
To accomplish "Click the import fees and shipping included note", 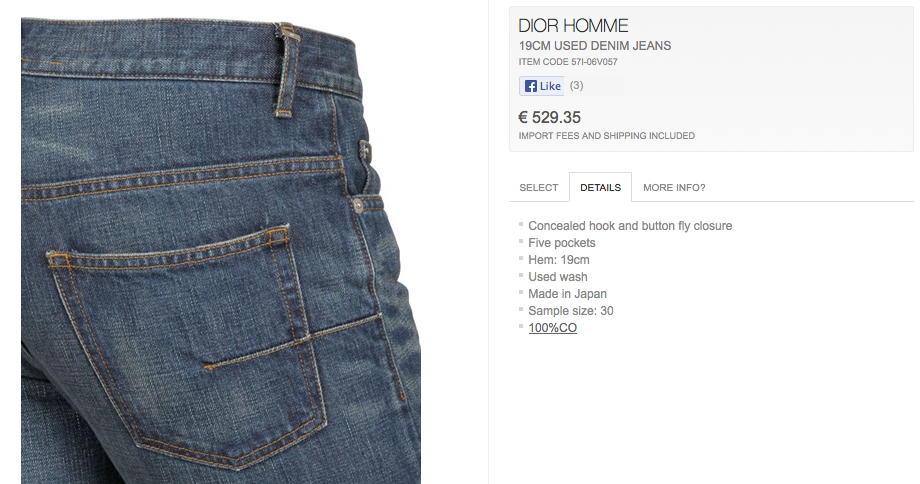I will 606,136.
